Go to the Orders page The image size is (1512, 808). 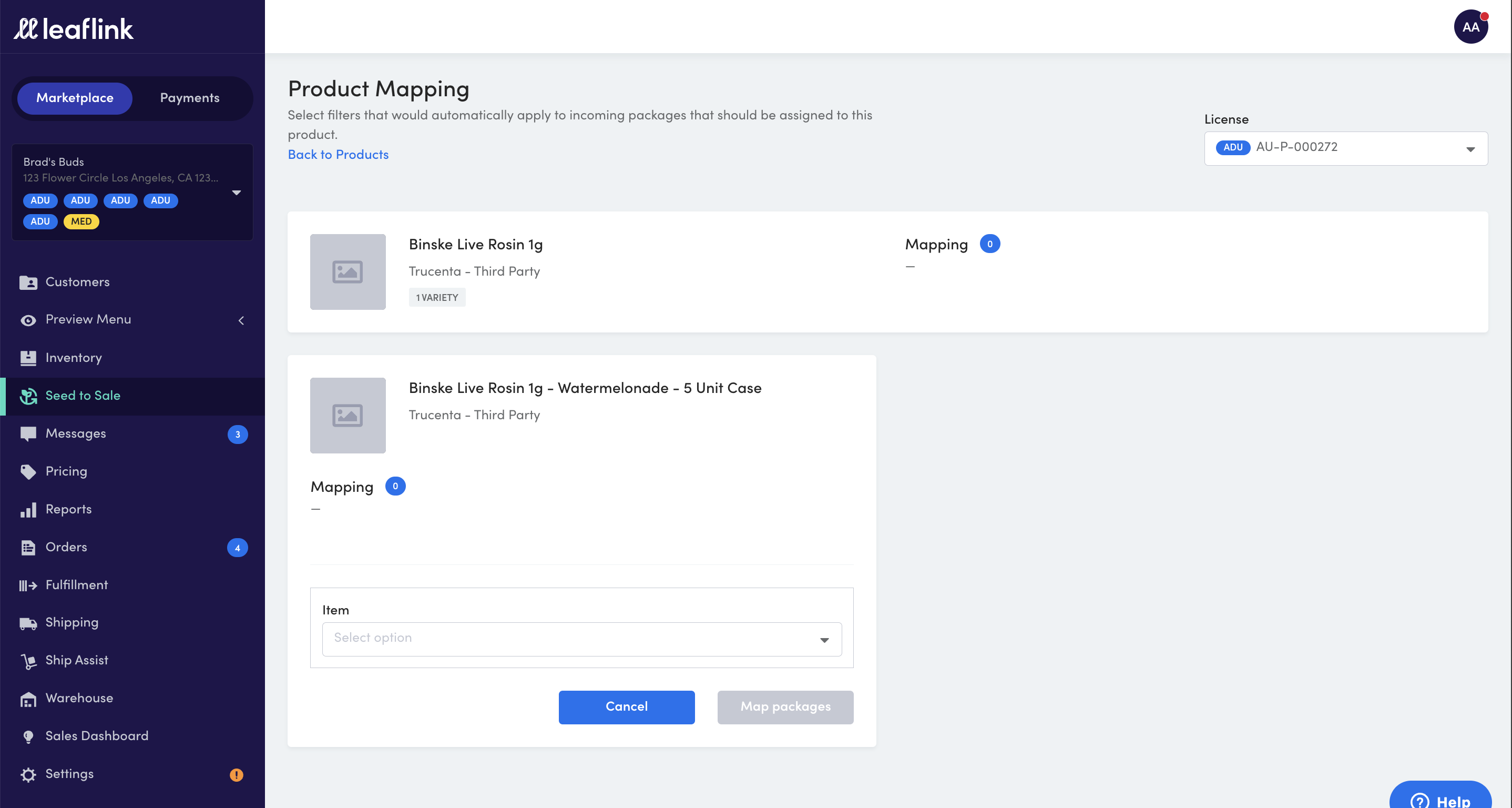(x=132, y=547)
